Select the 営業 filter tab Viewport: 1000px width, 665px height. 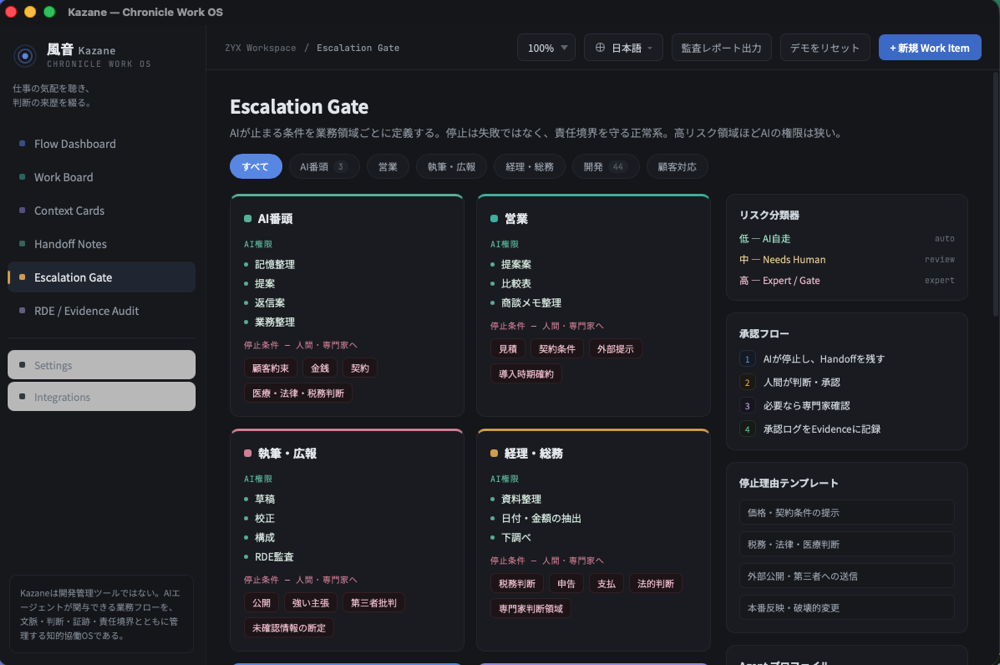click(388, 166)
